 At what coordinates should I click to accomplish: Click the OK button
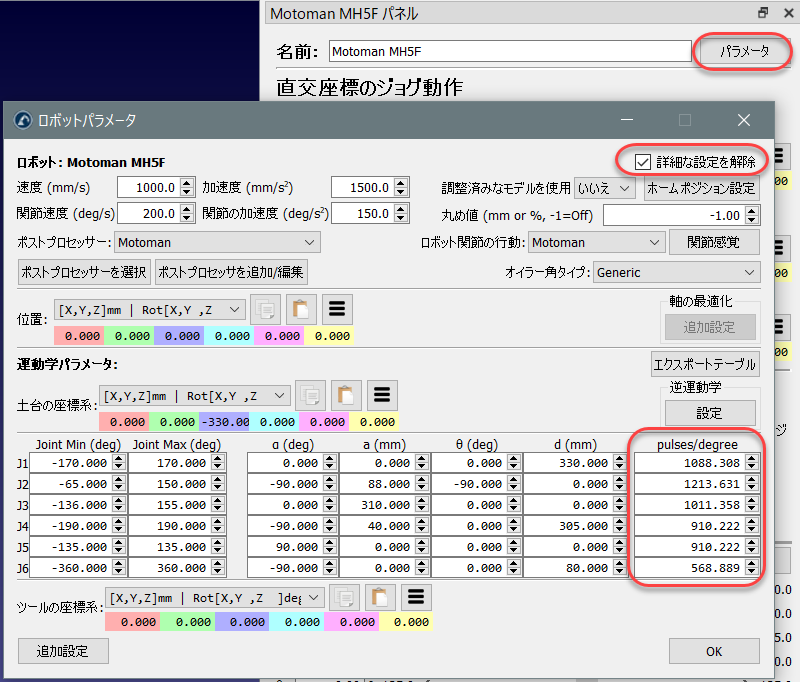[x=714, y=651]
